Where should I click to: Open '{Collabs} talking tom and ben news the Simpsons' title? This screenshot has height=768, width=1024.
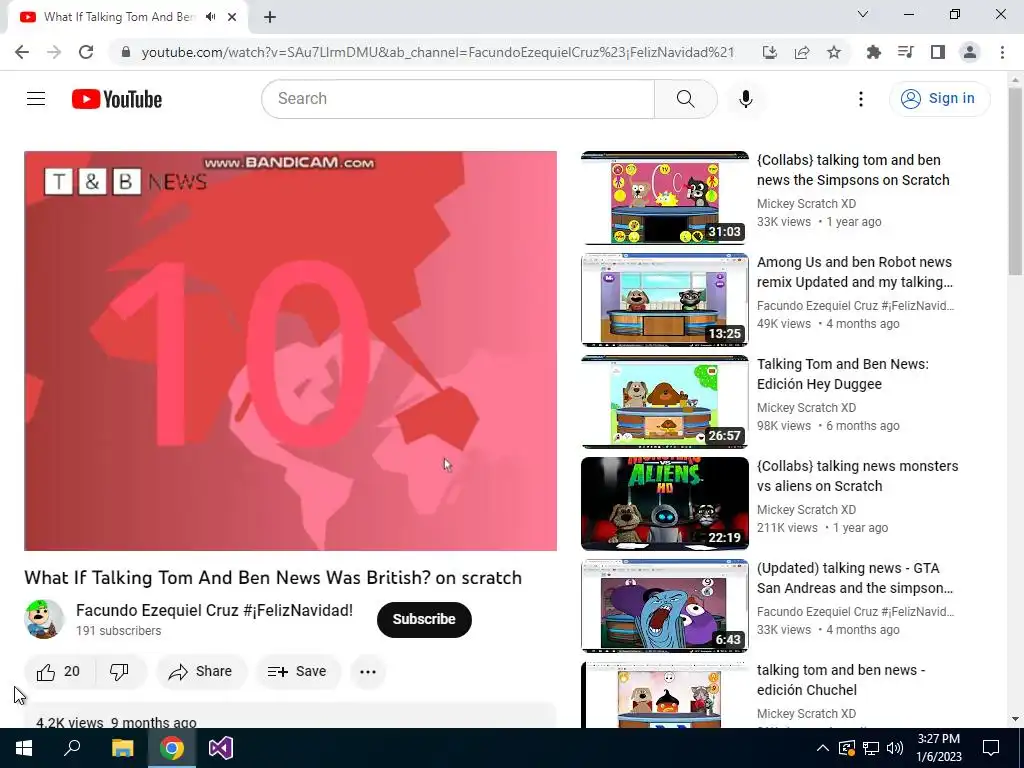coord(853,170)
